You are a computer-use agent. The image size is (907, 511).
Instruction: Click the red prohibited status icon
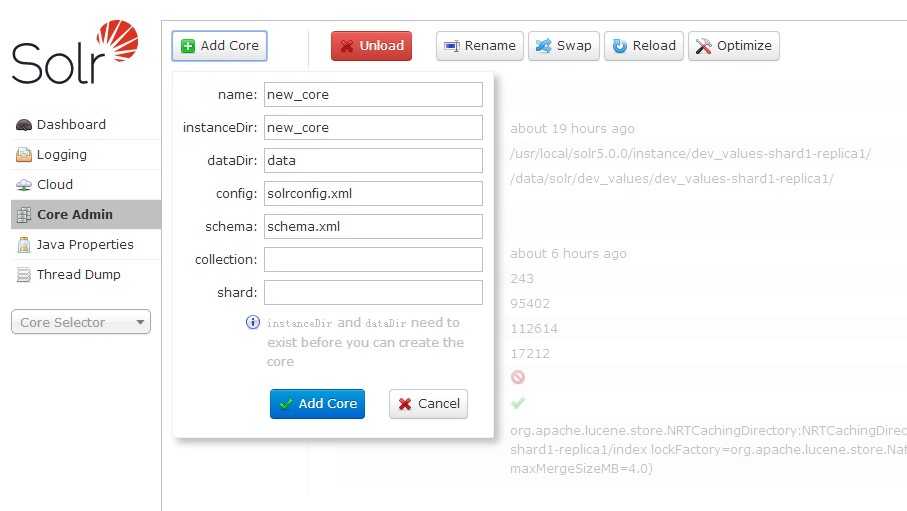518,377
